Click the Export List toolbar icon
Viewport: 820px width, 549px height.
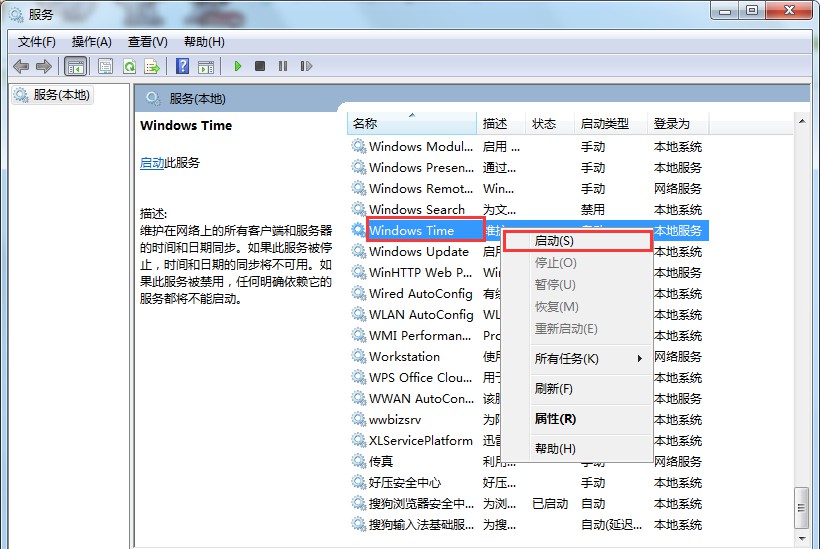[x=152, y=67]
